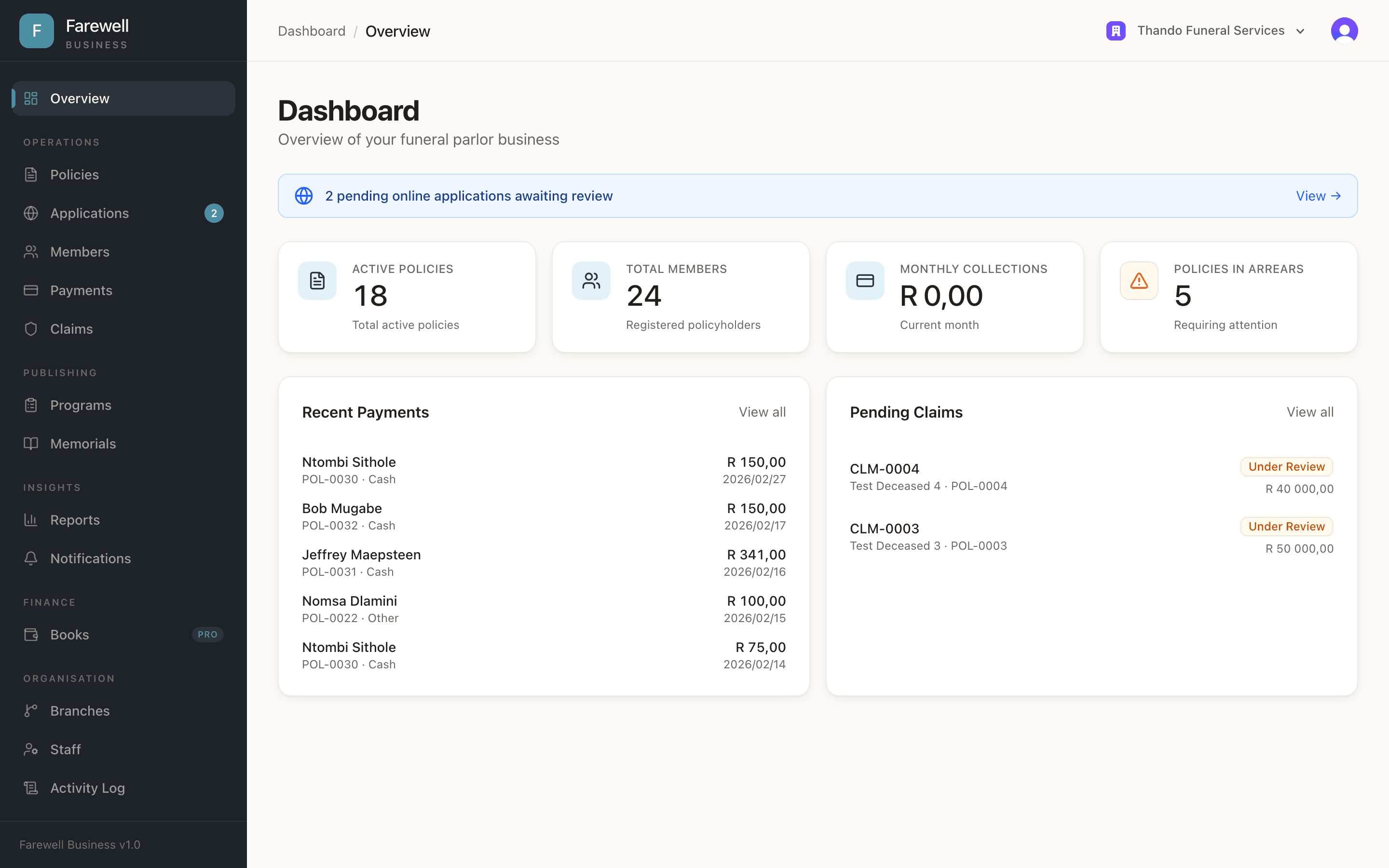The image size is (1389, 868).
Task: Open the Reports menu item
Action: click(123, 520)
